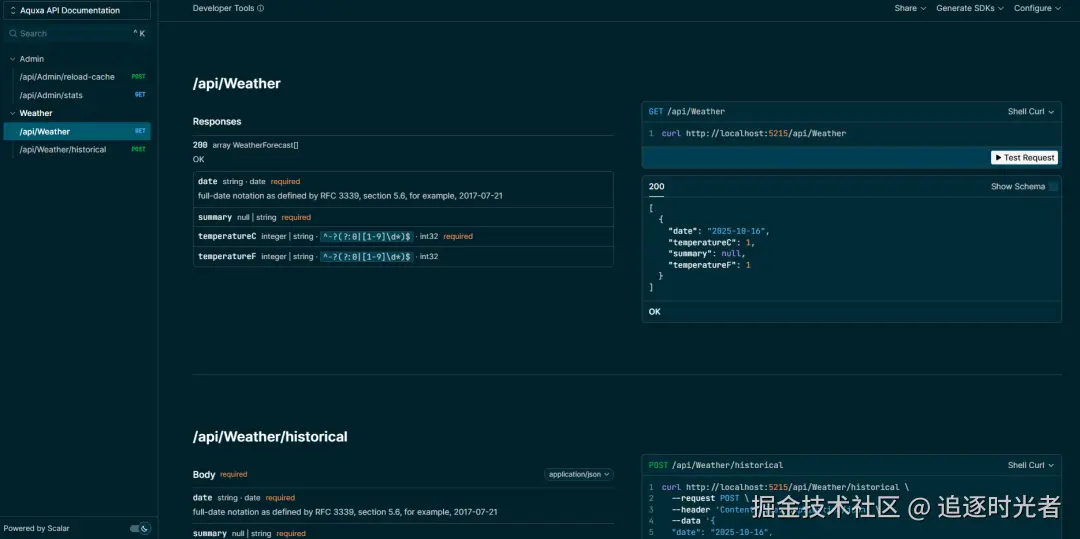Select /api/Weather/historical in the sidebar
1080x539 pixels.
[x=63, y=150]
